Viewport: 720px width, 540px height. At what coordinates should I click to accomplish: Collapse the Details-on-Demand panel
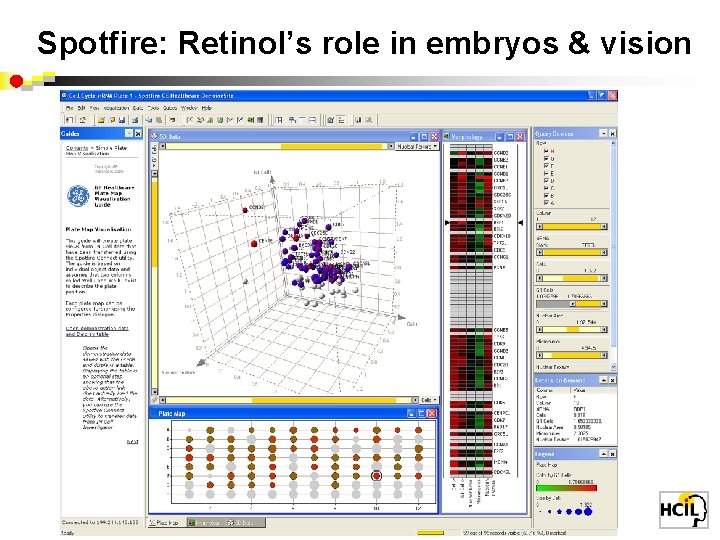tap(604, 380)
